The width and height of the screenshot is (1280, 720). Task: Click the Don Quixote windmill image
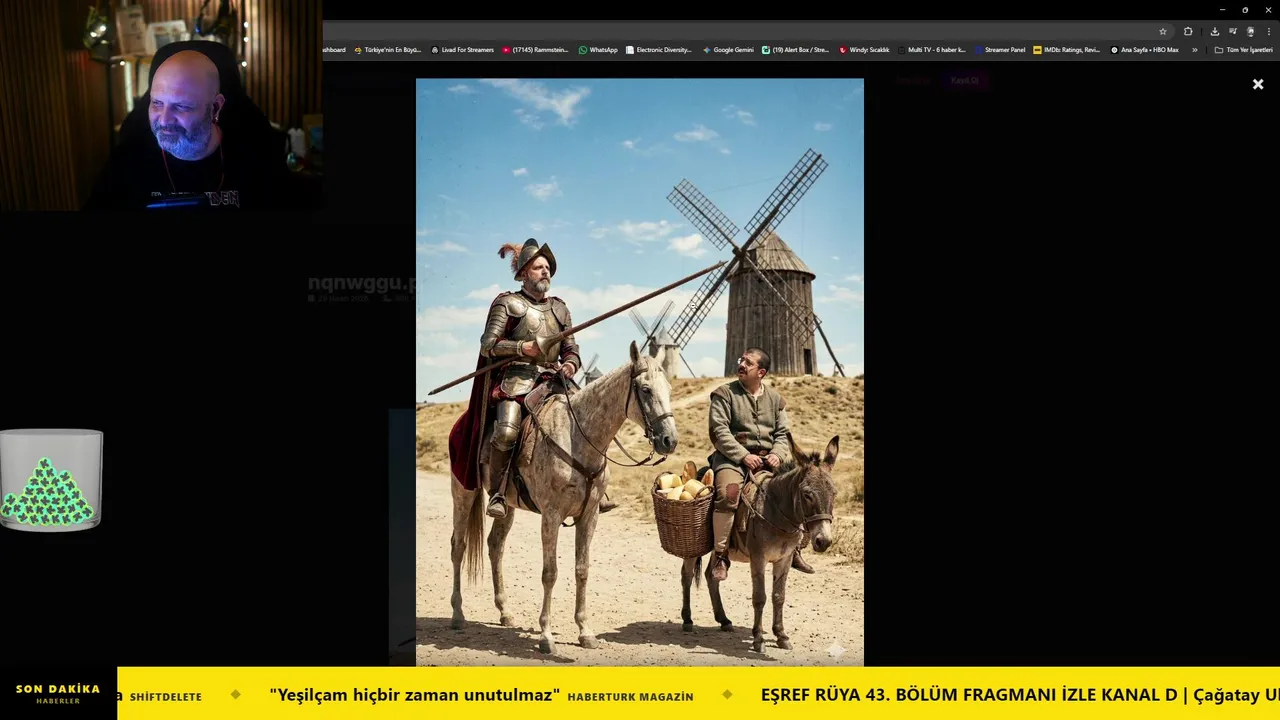point(640,372)
